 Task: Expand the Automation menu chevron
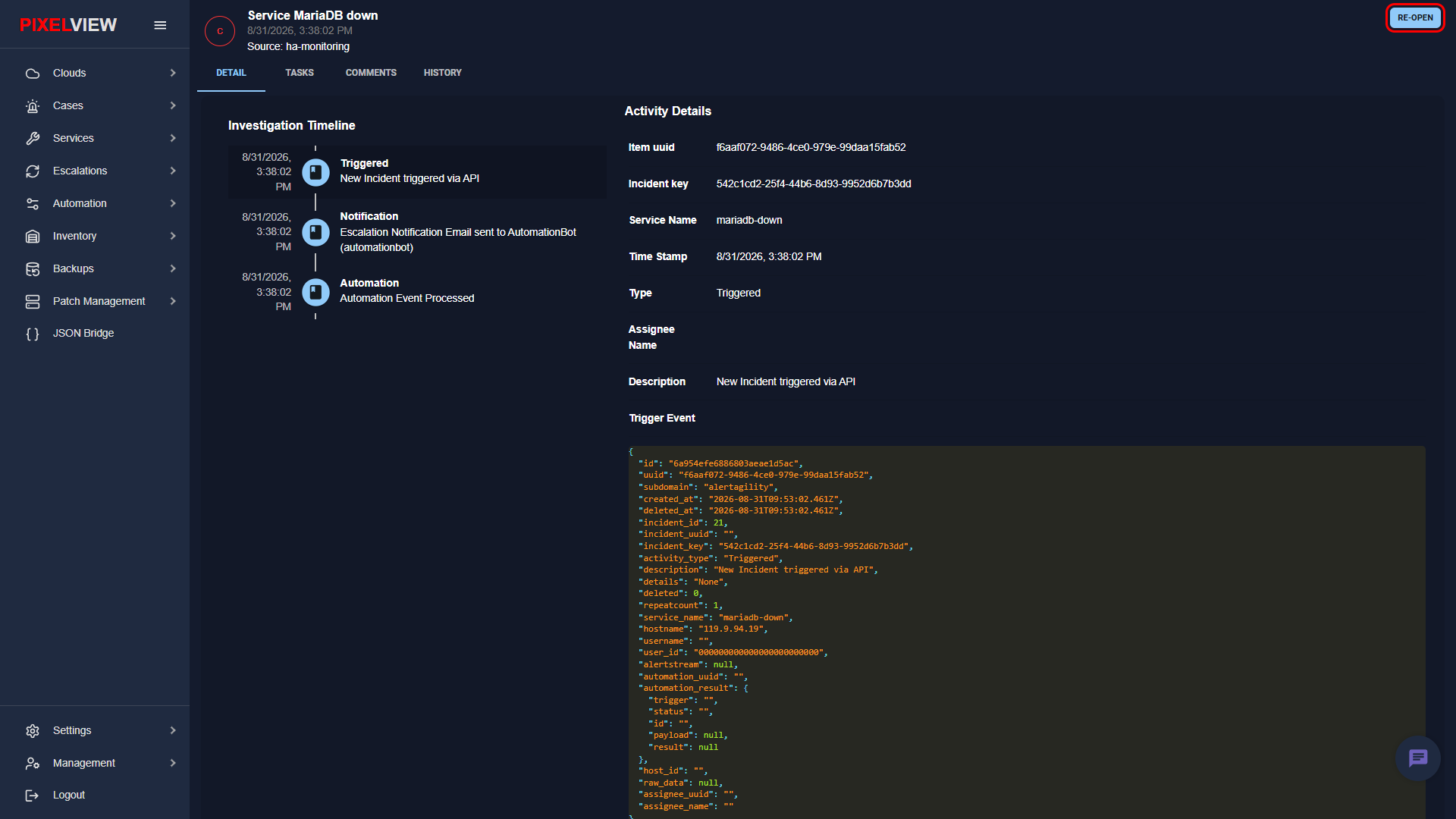[x=173, y=203]
